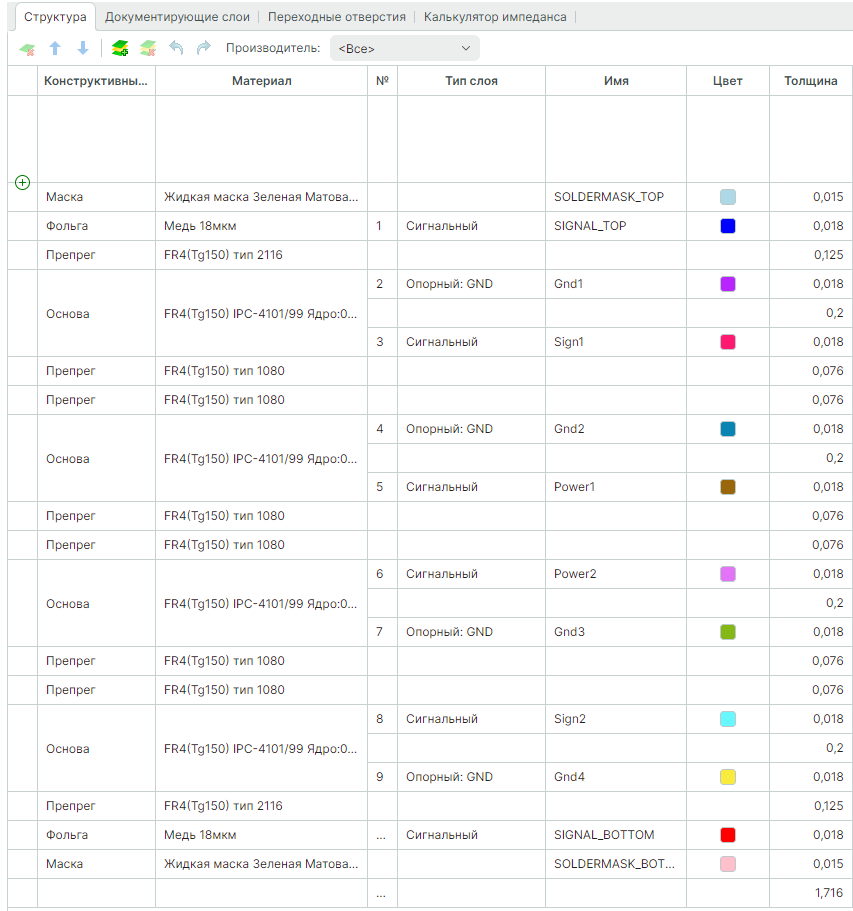853x911 pixels.
Task: Click the Тип слоя column header
Action: (x=471, y=81)
